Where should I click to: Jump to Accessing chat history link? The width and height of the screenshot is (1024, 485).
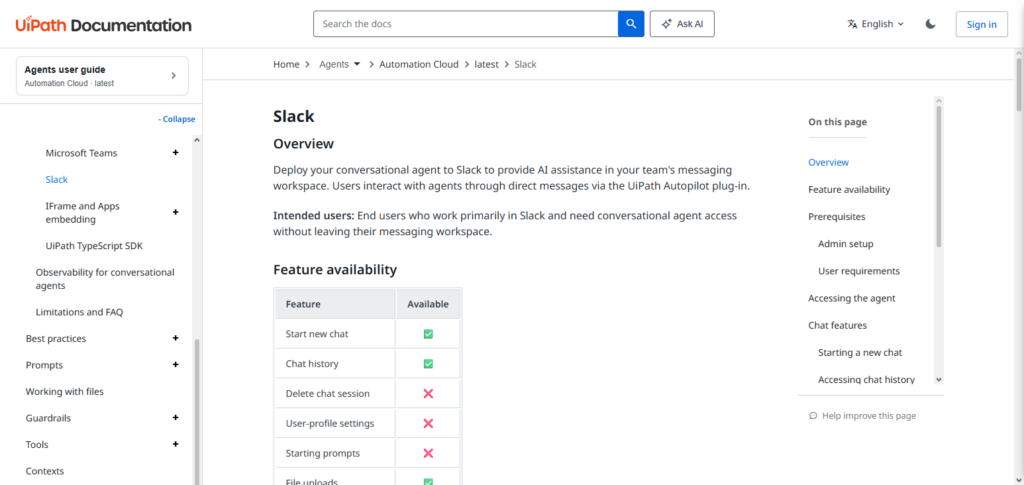[x=866, y=379]
